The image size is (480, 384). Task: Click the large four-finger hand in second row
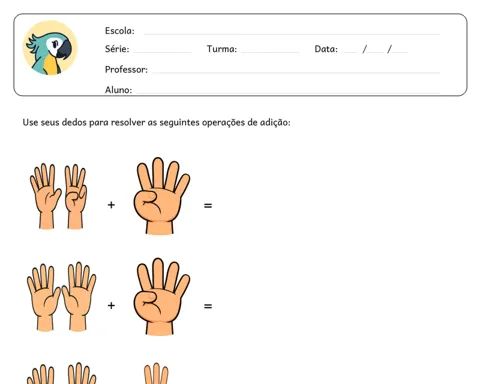[161, 296]
